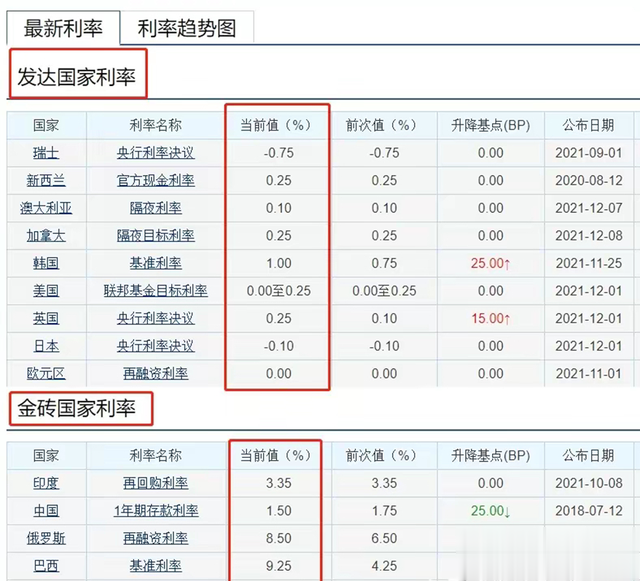Switch to the 最新利率 tab
Image resolution: width=640 pixels, height=581 pixels.
[63, 29]
